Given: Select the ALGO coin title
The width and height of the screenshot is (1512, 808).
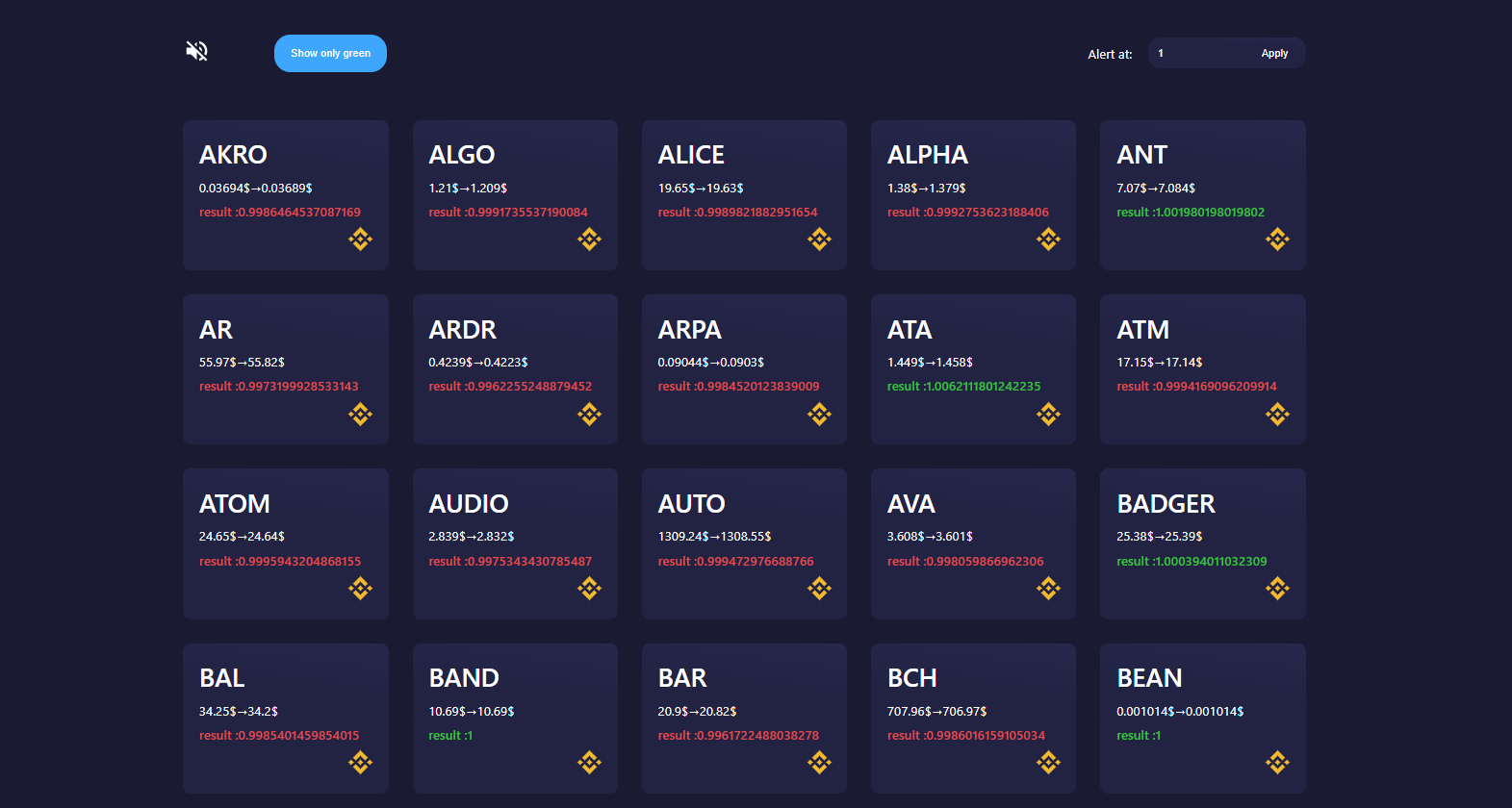Looking at the screenshot, I should click(x=462, y=155).
